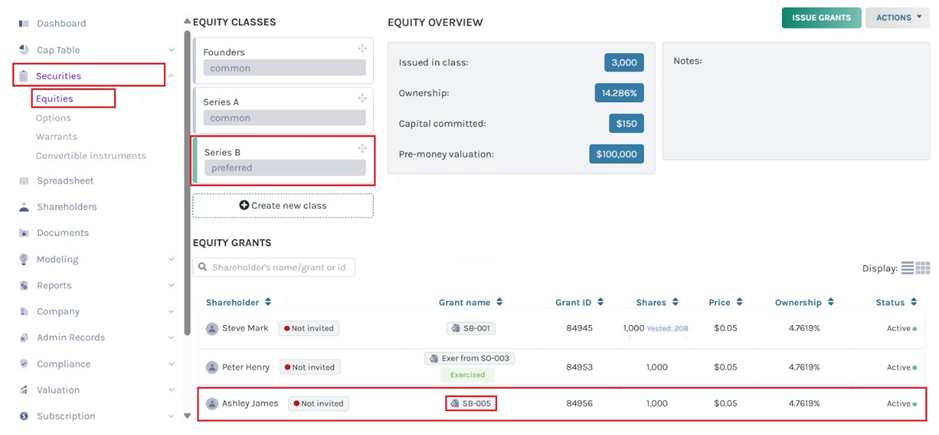Sort grants by Shareholder column
Viewport: 939px width, 435px height.
point(238,302)
